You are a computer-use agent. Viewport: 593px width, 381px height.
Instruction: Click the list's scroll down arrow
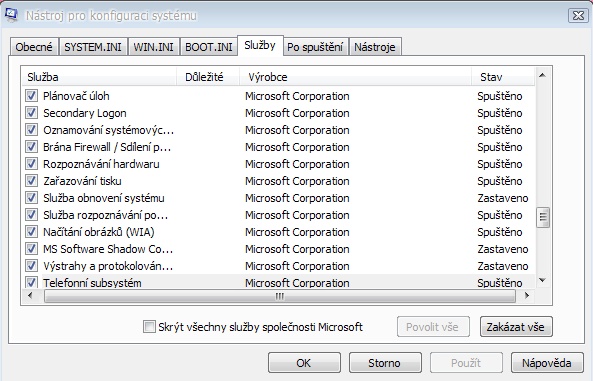tap(542, 280)
